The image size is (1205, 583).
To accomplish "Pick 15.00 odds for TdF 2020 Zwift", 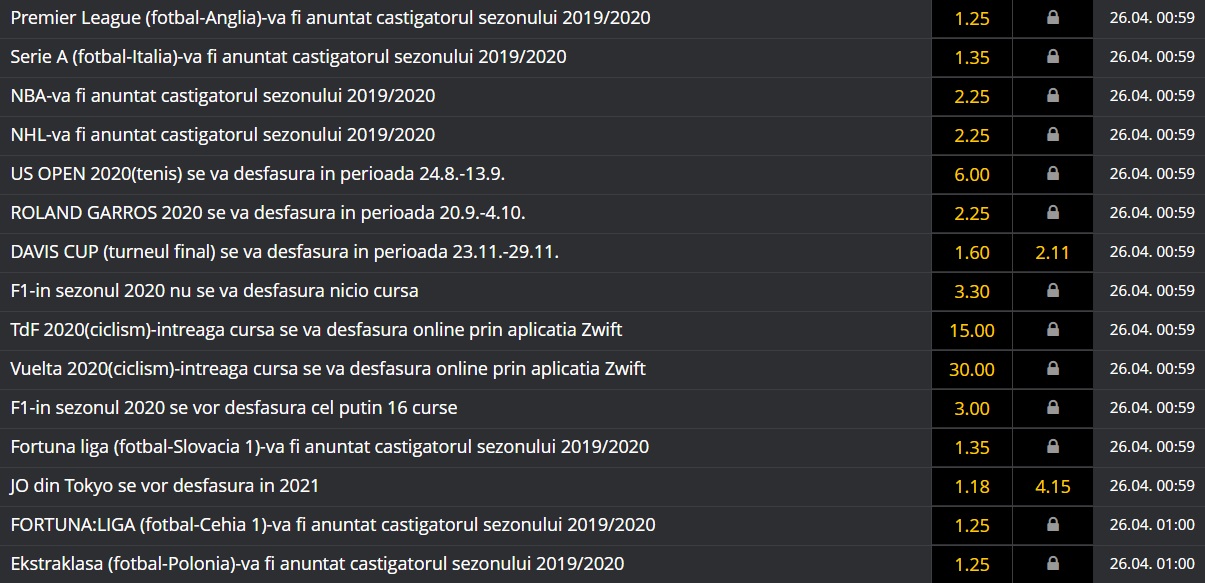I will pos(972,330).
